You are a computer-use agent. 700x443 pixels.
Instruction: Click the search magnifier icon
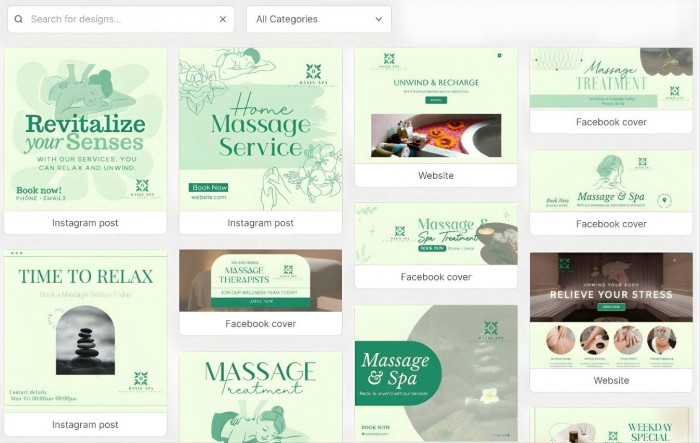[18, 19]
